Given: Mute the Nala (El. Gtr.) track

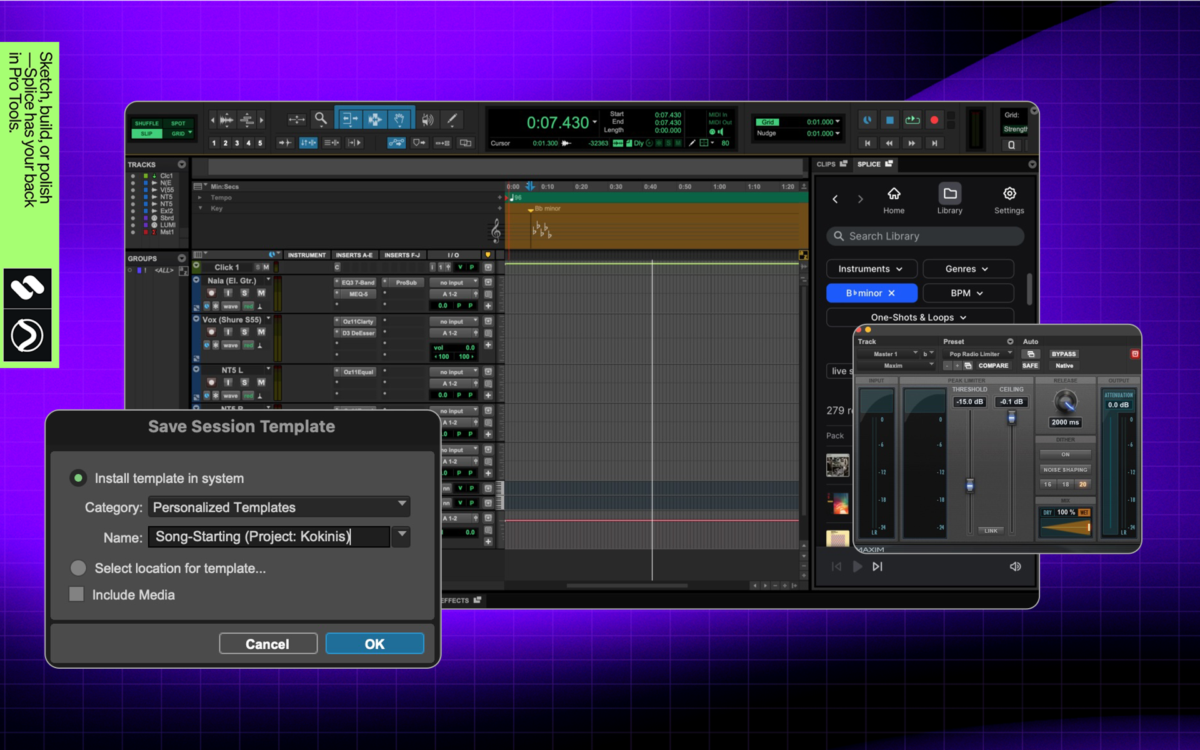Looking at the screenshot, I should tap(261, 292).
